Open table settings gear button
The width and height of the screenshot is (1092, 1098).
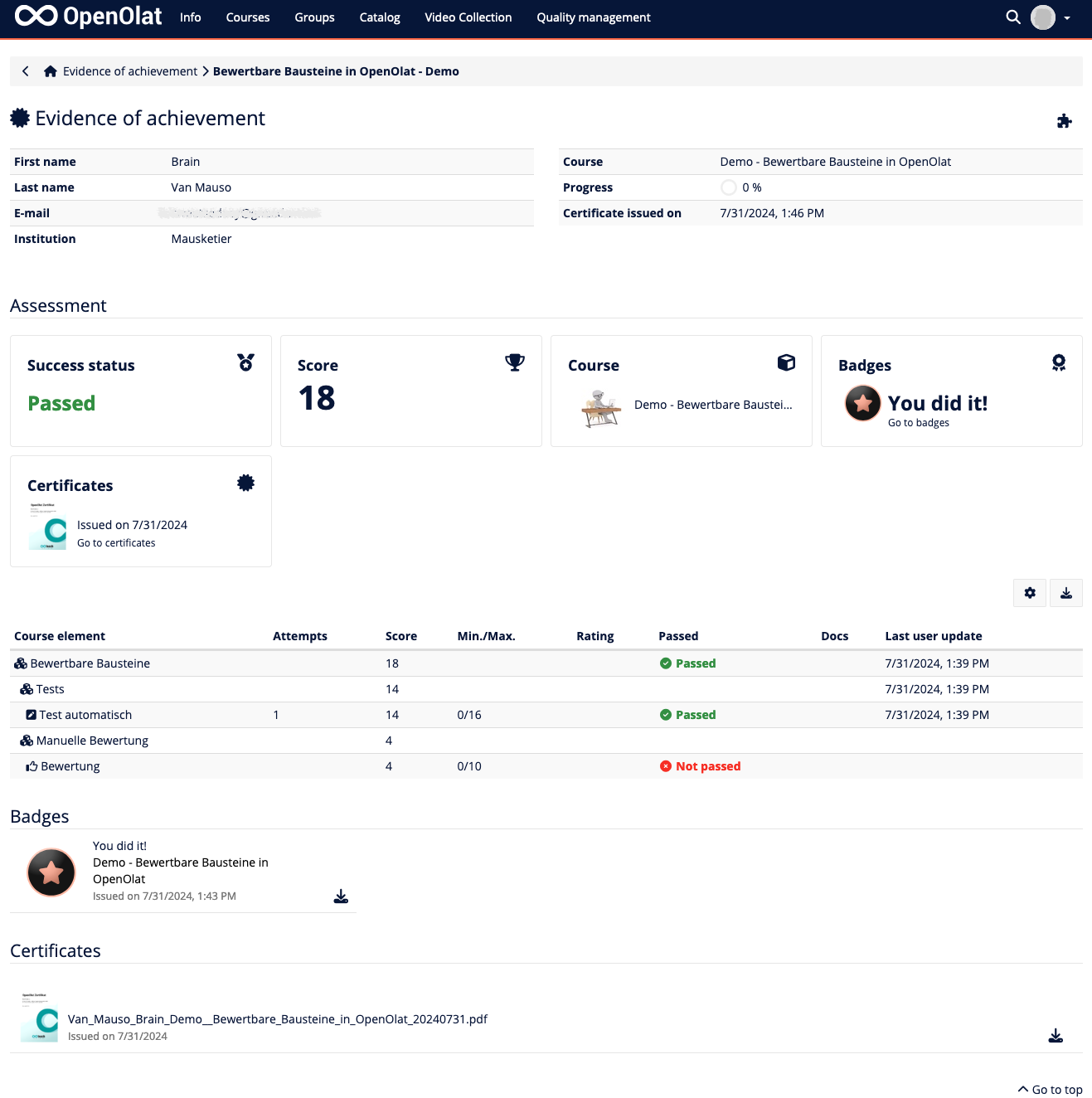pos(1030,593)
